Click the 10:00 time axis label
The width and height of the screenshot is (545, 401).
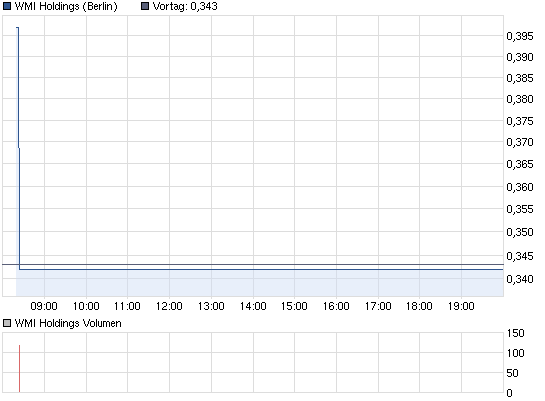point(86,306)
